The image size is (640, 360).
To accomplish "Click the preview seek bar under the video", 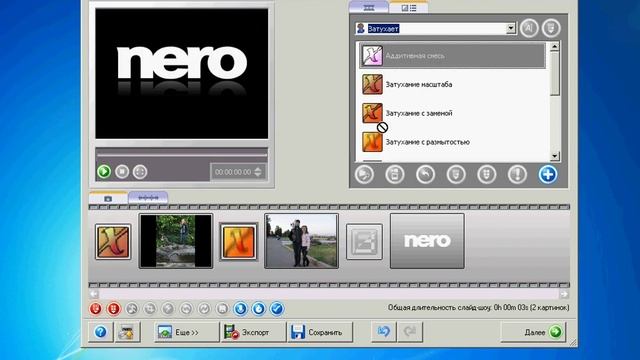I will pyautogui.click(x=182, y=155).
